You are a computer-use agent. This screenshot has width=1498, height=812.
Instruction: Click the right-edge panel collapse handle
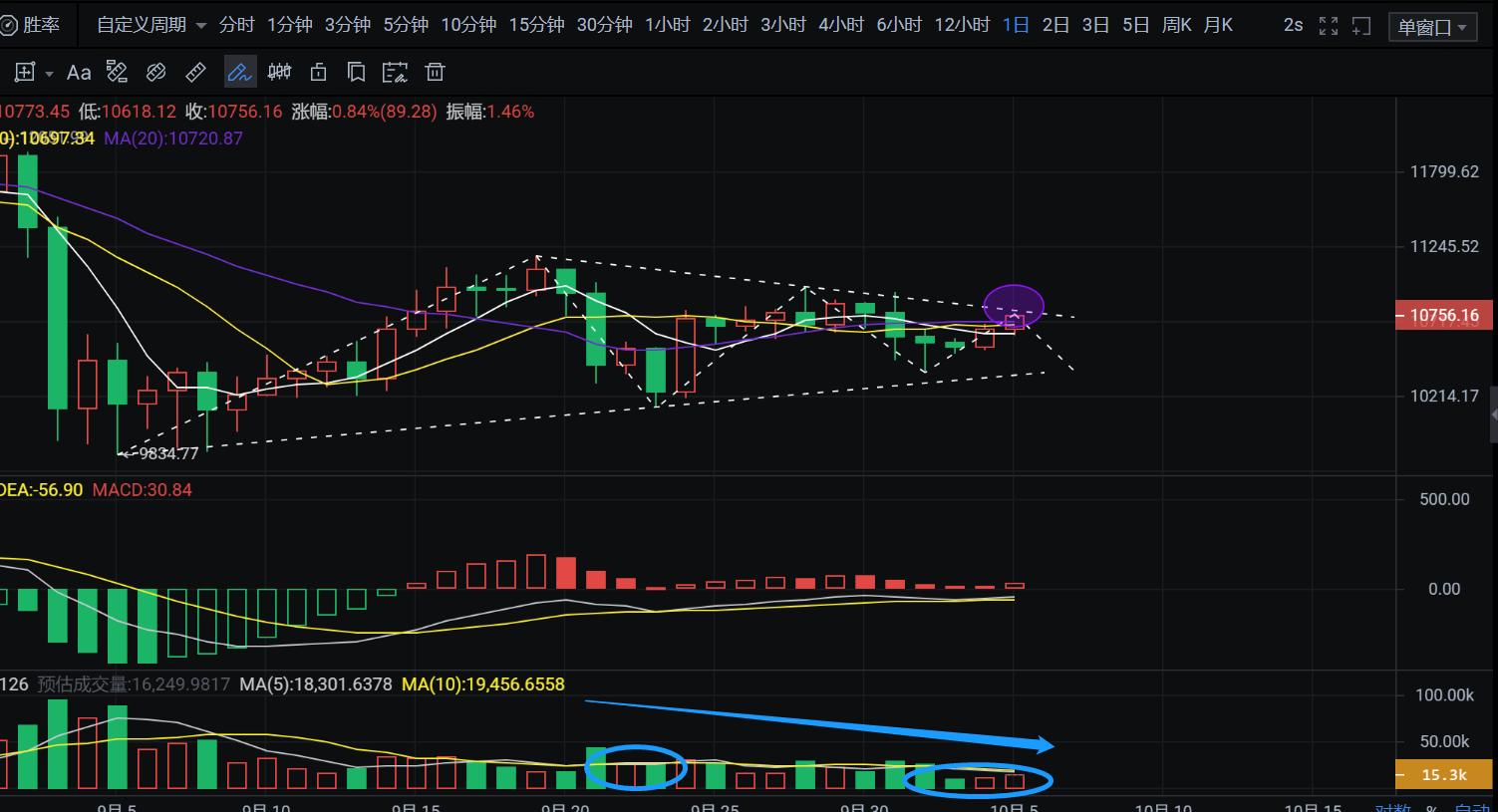[1493, 414]
